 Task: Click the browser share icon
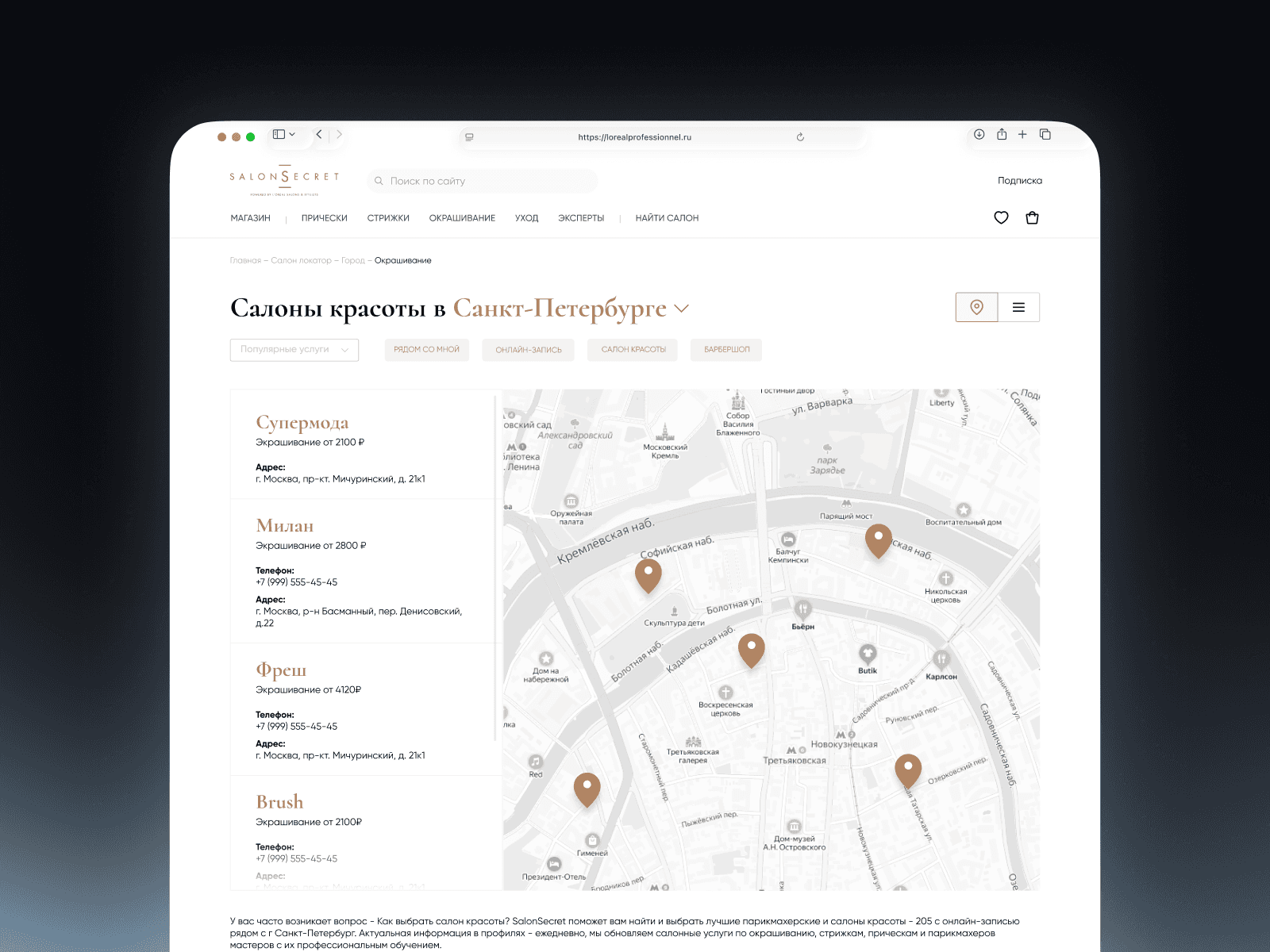point(1002,134)
